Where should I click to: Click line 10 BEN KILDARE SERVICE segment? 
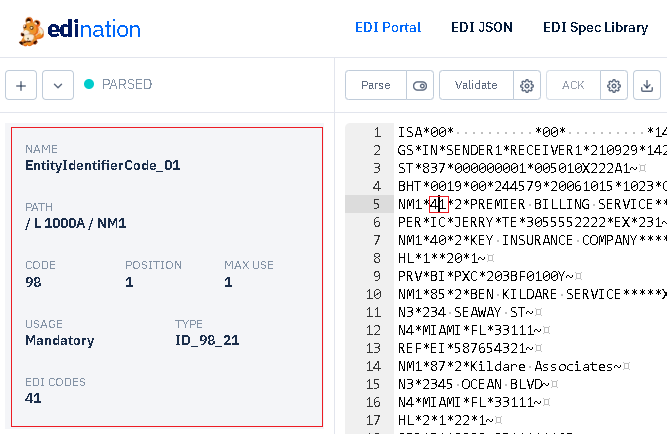532,294
